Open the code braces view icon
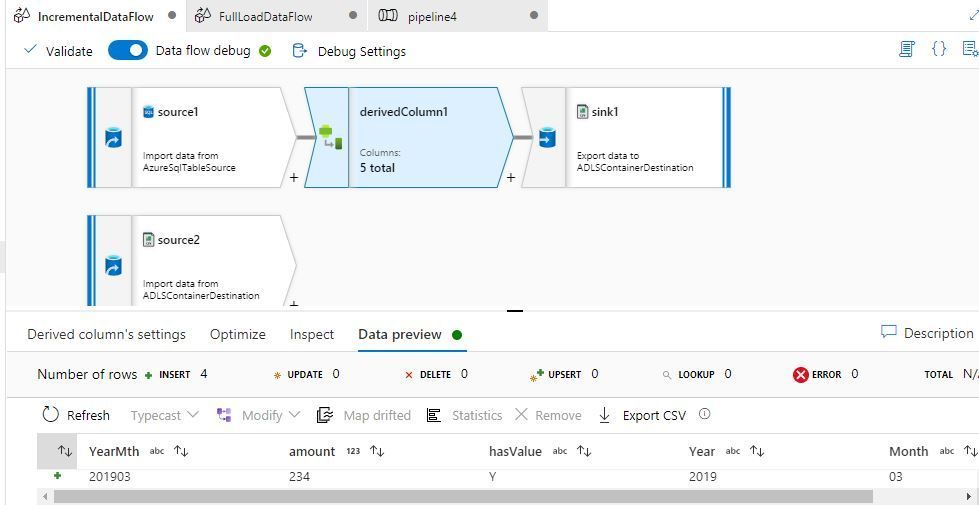979x505 pixels. (939, 49)
